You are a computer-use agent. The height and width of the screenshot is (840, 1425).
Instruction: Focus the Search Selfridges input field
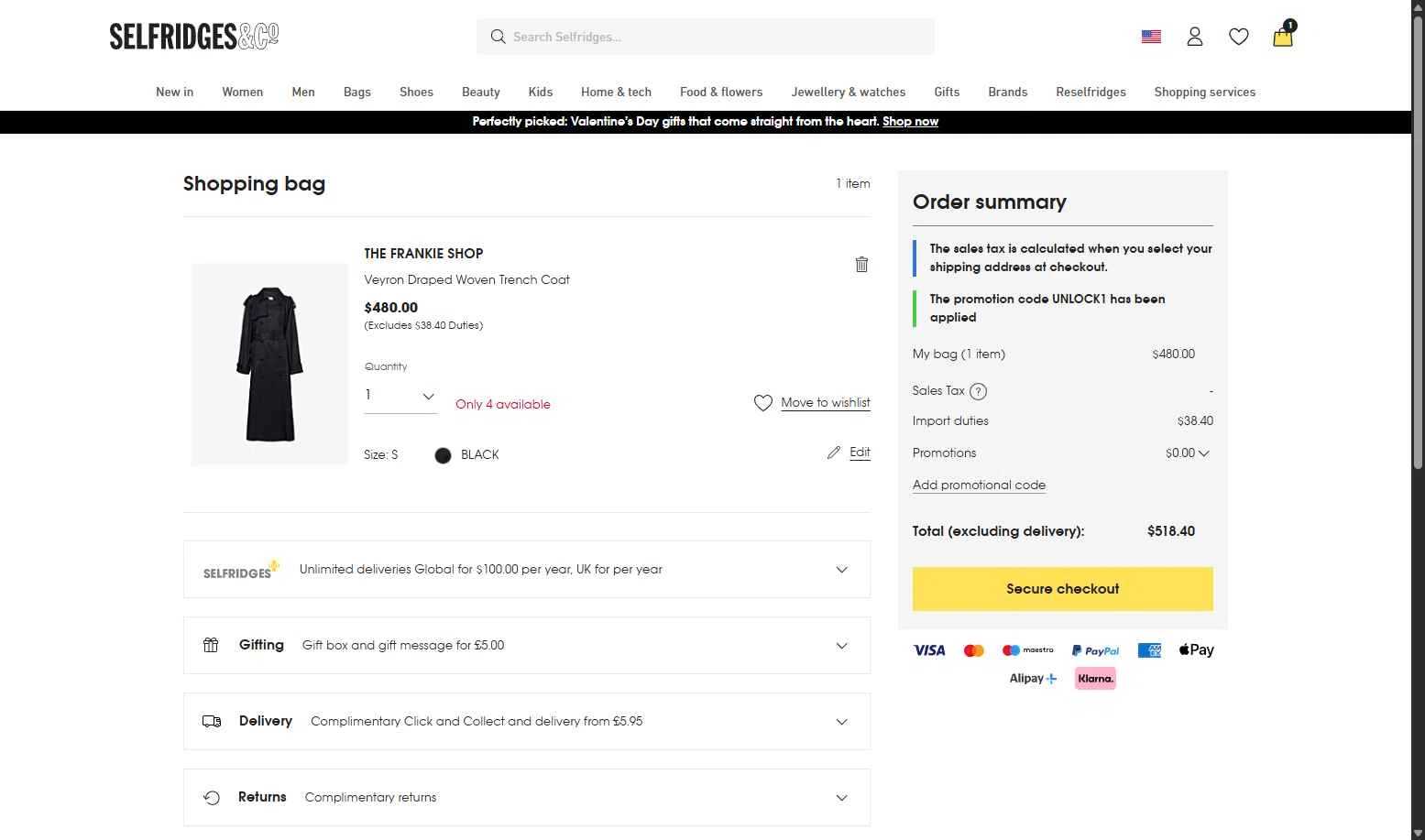tap(706, 37)
